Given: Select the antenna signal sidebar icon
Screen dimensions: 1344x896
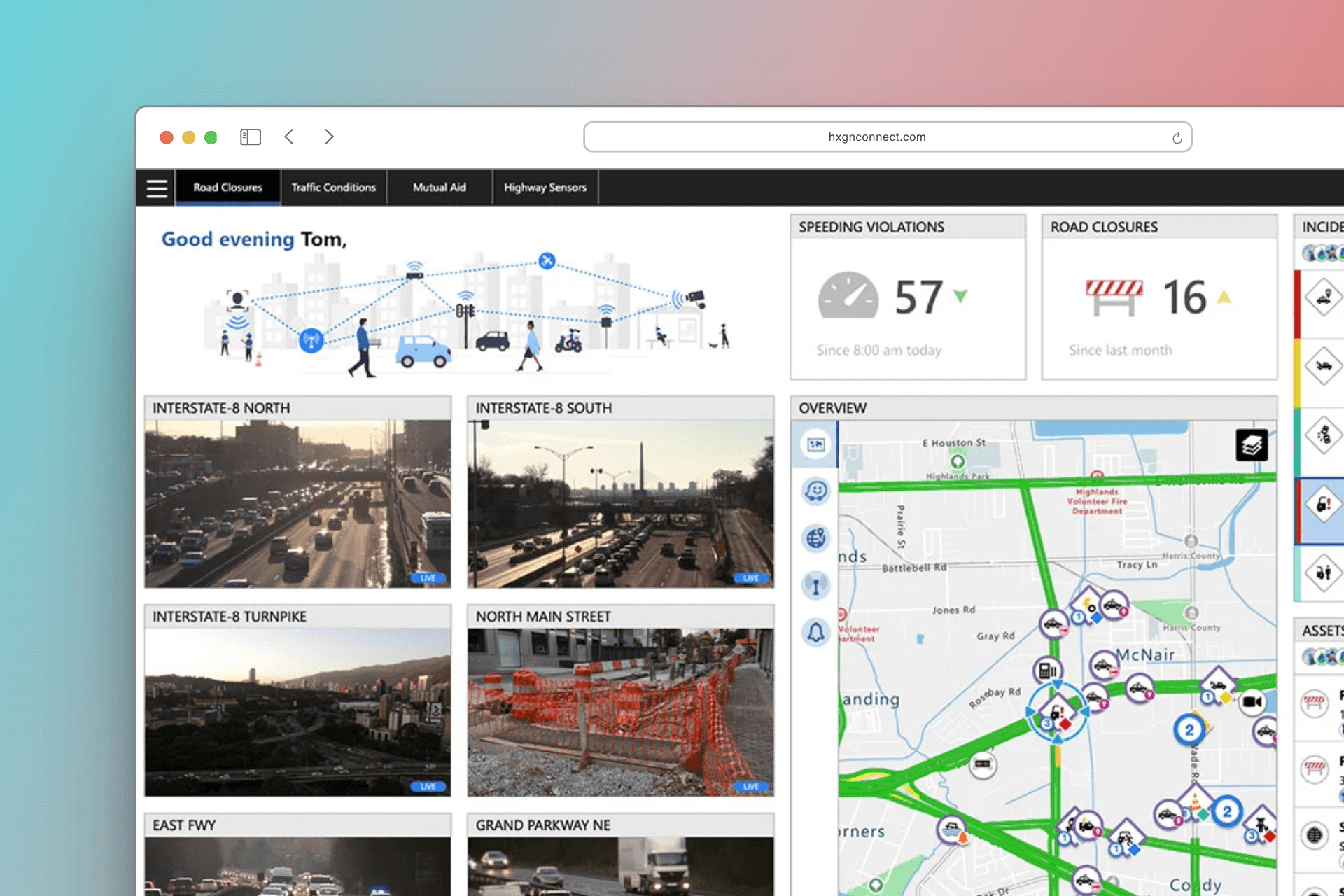Looking at the screenshot, I should click(x=816, y=585).
